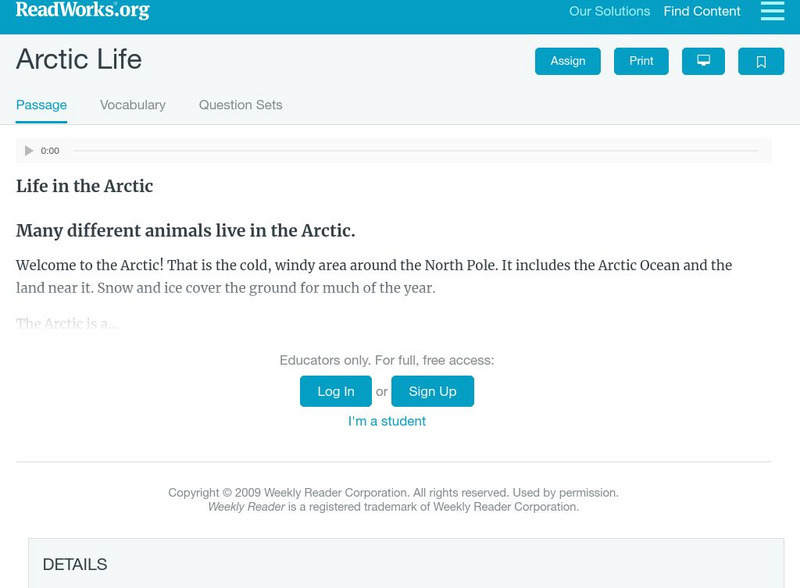Click the Log In button
The height and width of the screenshot is (588, 800).
336,391
